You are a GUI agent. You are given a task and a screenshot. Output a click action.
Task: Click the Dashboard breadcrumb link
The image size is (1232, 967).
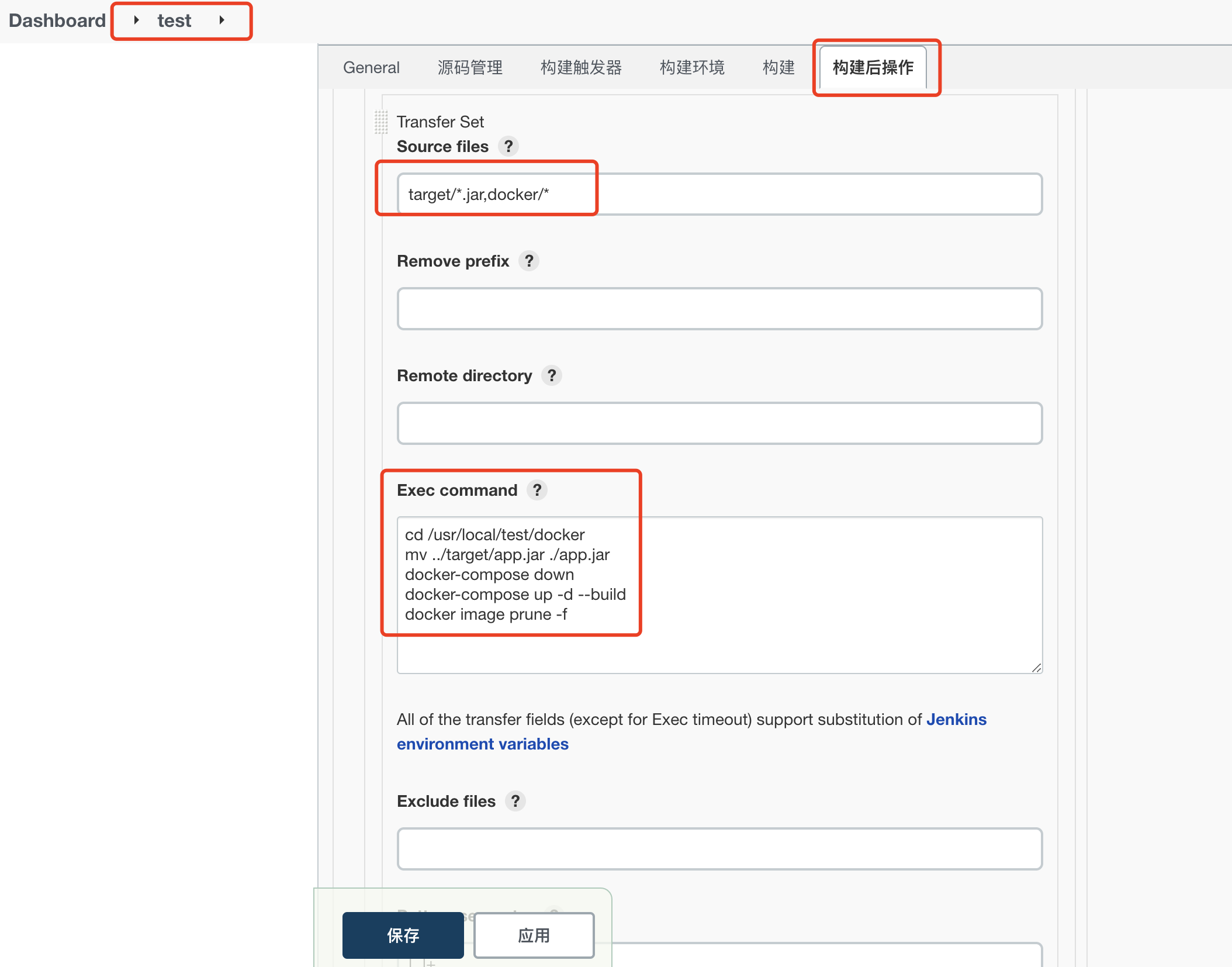click(x=57, y=20)
